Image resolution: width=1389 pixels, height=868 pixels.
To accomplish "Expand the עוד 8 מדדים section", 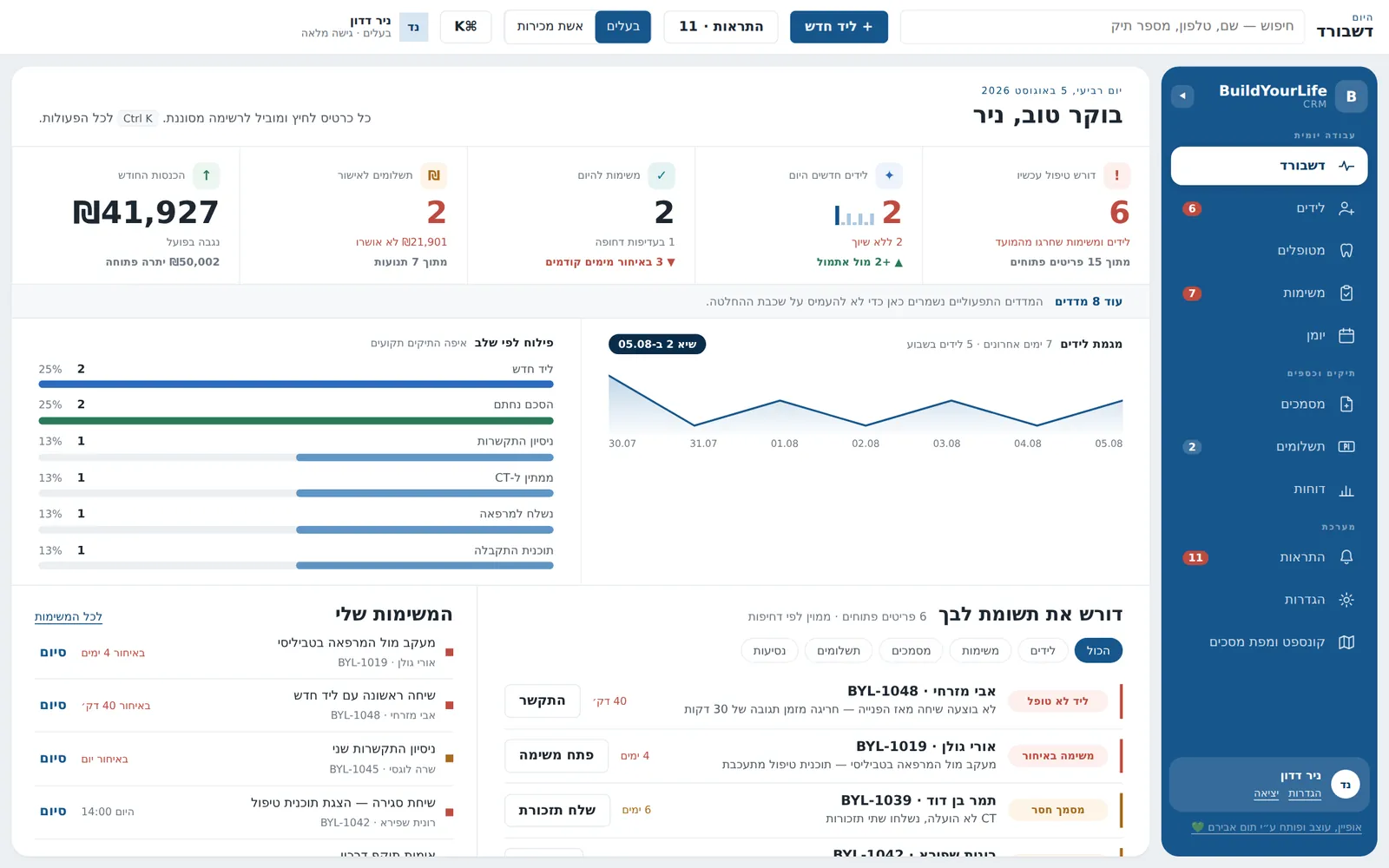I will [1089, 301].
